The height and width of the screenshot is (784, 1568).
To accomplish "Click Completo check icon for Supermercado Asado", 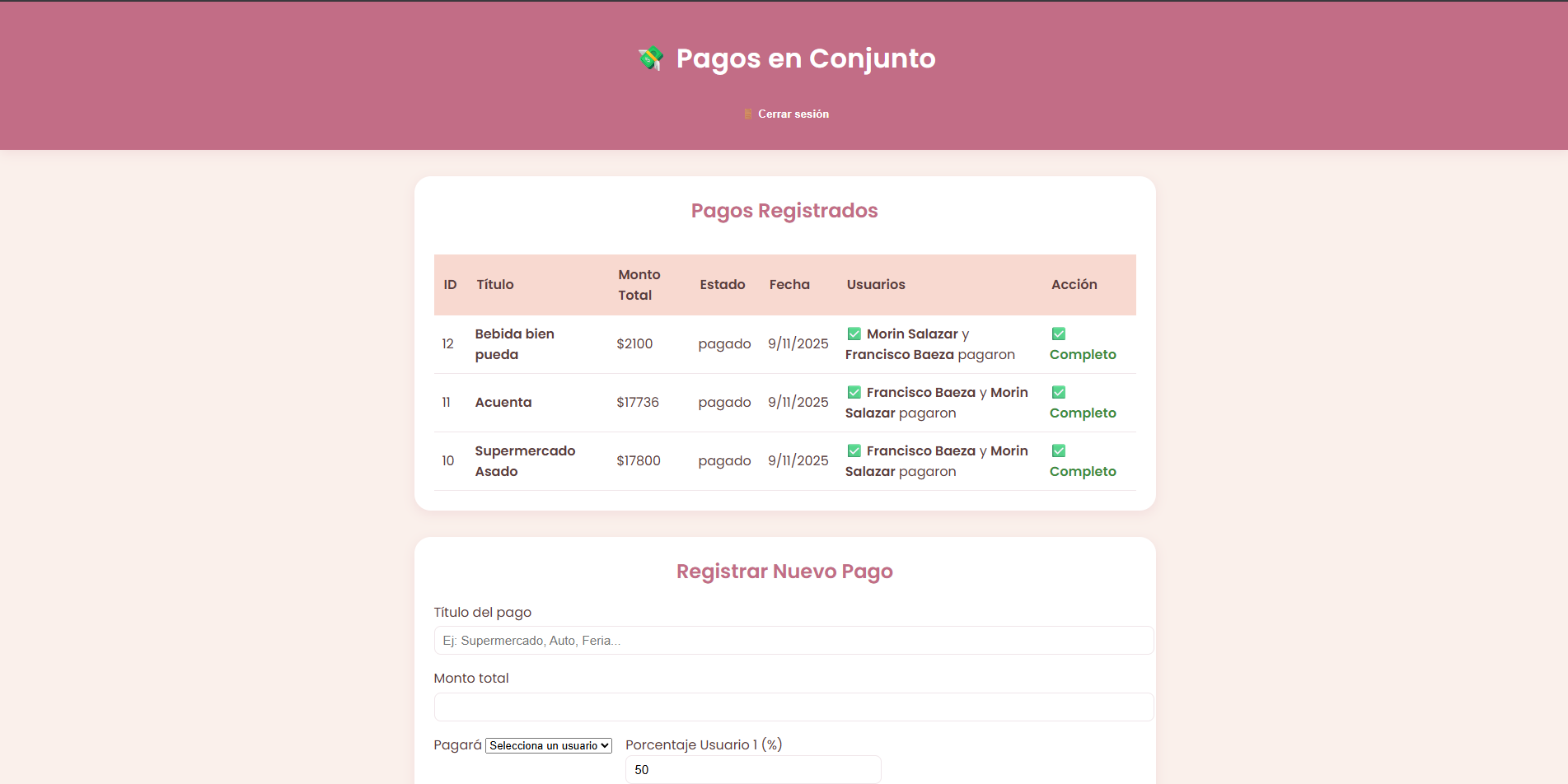I will (1059, 451).
